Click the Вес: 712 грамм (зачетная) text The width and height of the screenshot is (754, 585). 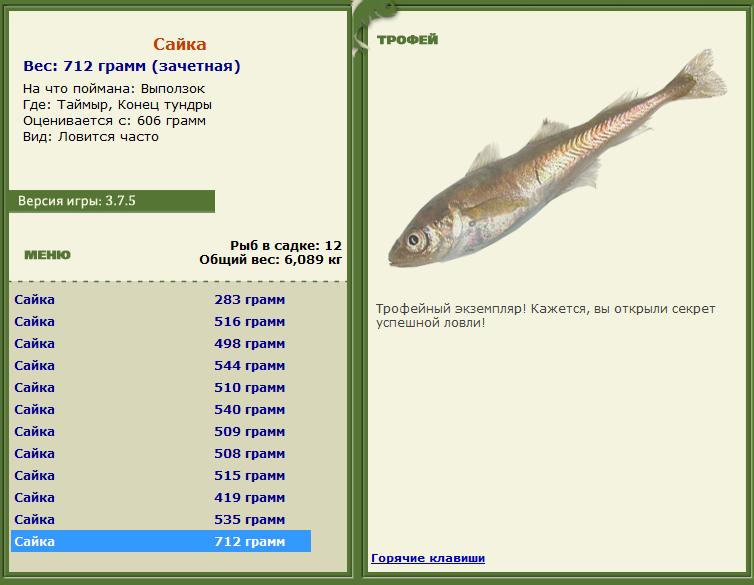131,67
